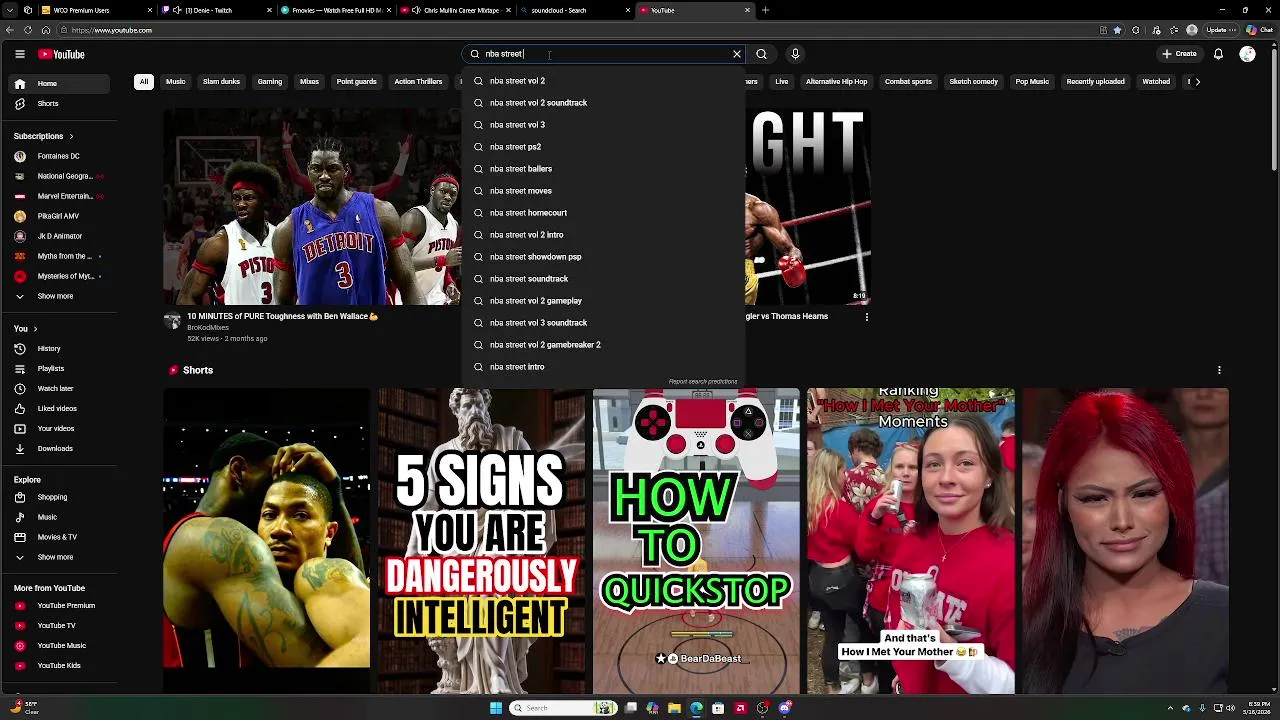1280x720 pixels.
Task: Open YouTube Music link
Action: coord(59,646)
